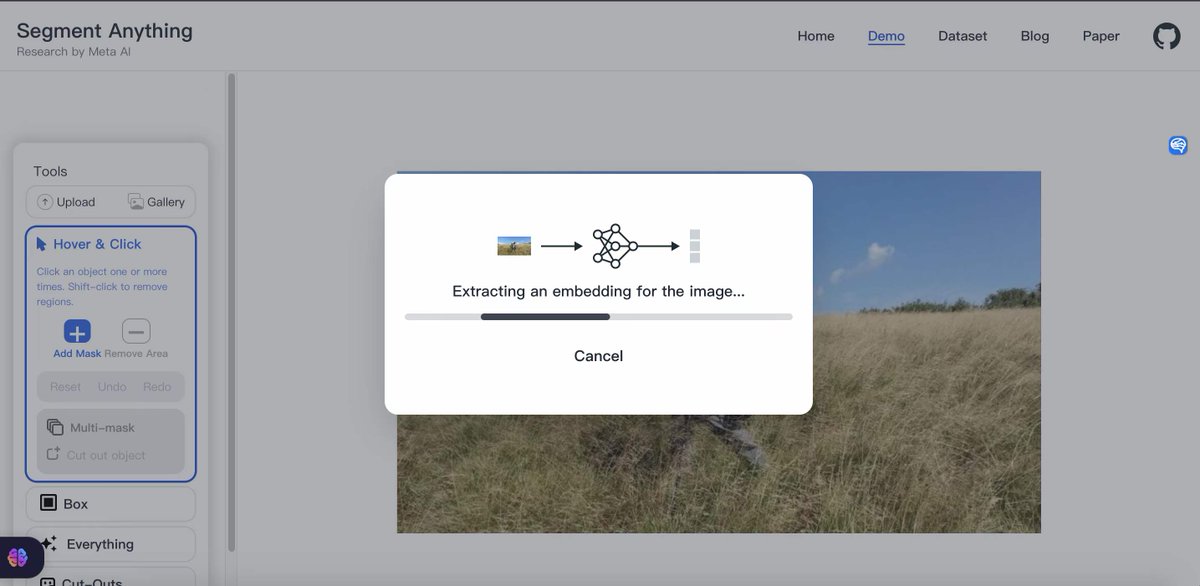The image size is (1200, 586).
Task: Click the Segment Anything title
Action: [105, 30]
